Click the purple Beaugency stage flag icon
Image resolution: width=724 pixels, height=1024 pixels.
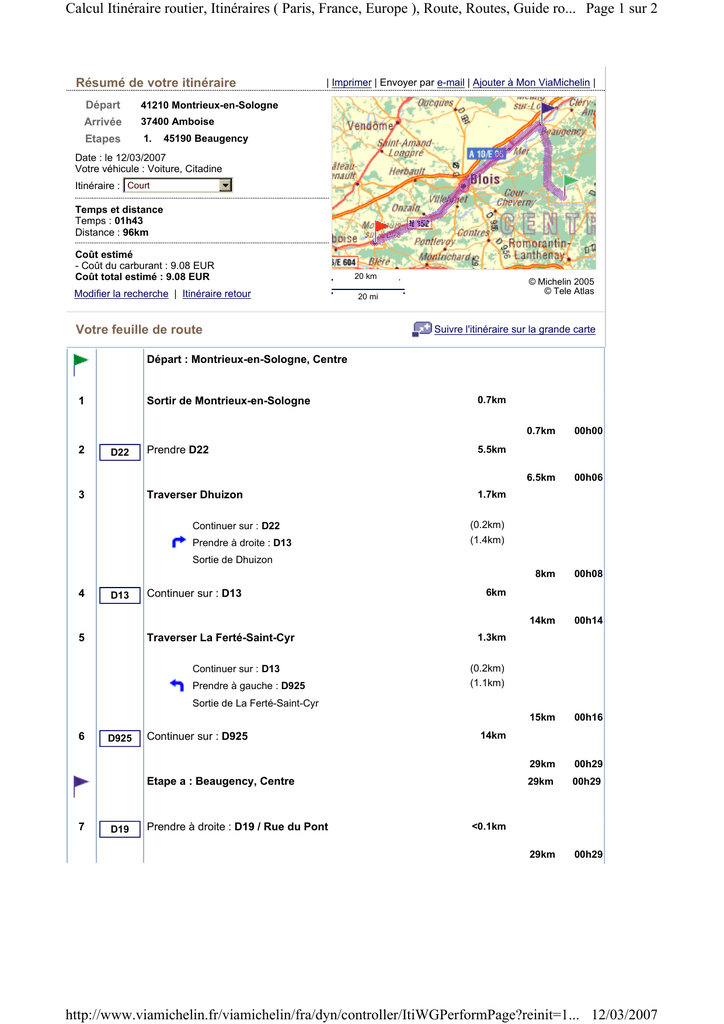[x=81, y=786]
